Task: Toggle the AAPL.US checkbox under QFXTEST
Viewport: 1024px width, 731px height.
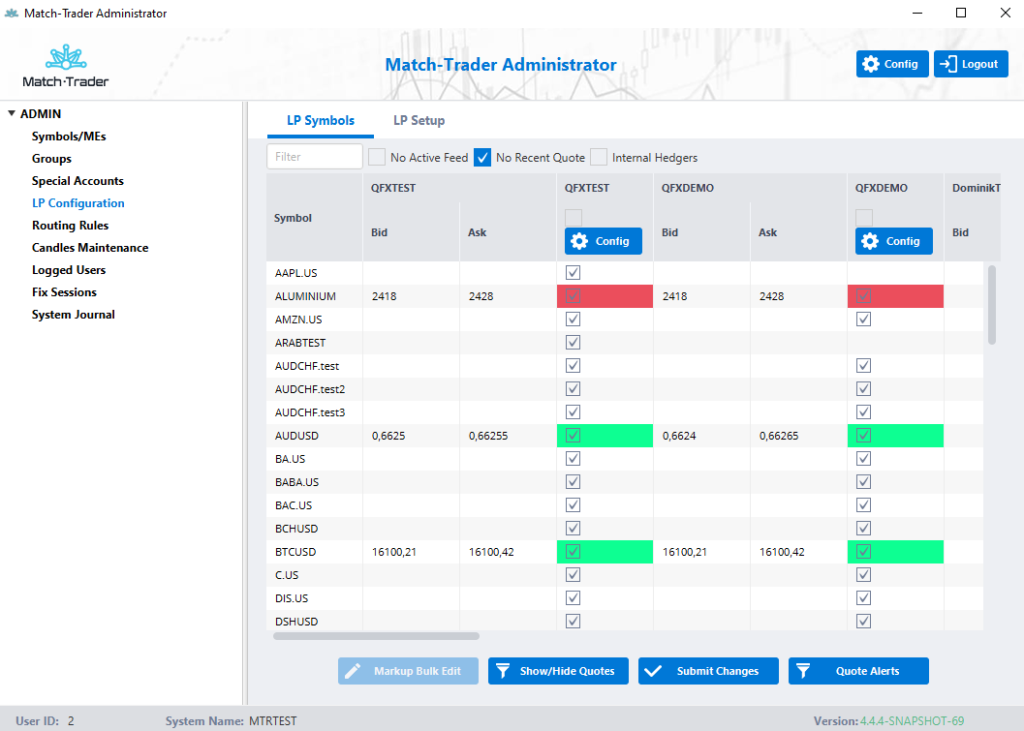Action: (573, 272)
